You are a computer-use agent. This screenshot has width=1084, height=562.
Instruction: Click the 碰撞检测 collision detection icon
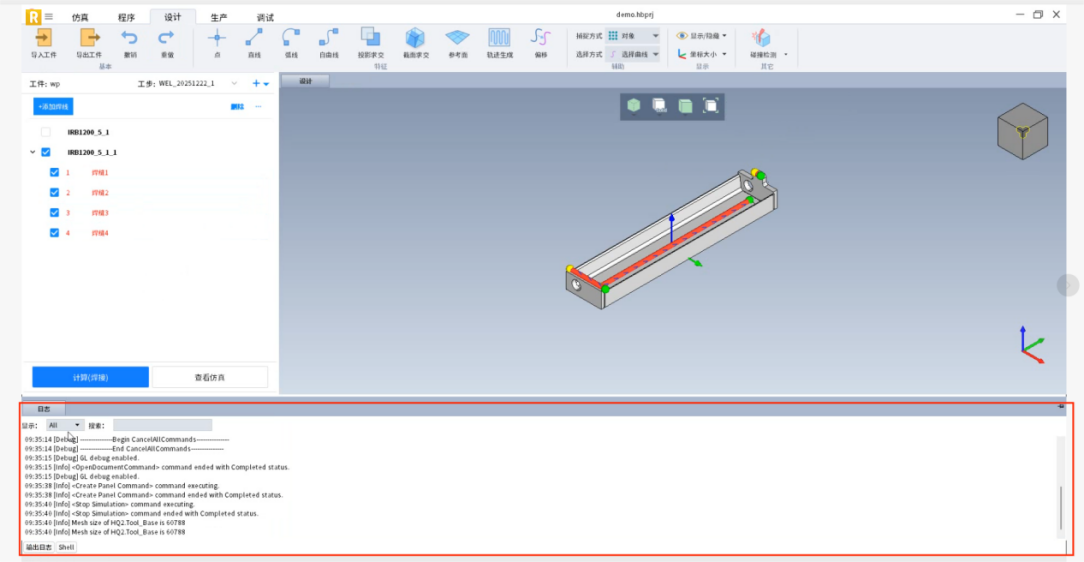761,38
